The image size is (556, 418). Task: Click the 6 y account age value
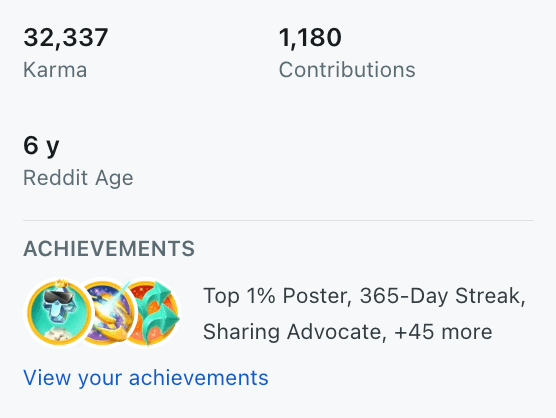coord(41,146)
